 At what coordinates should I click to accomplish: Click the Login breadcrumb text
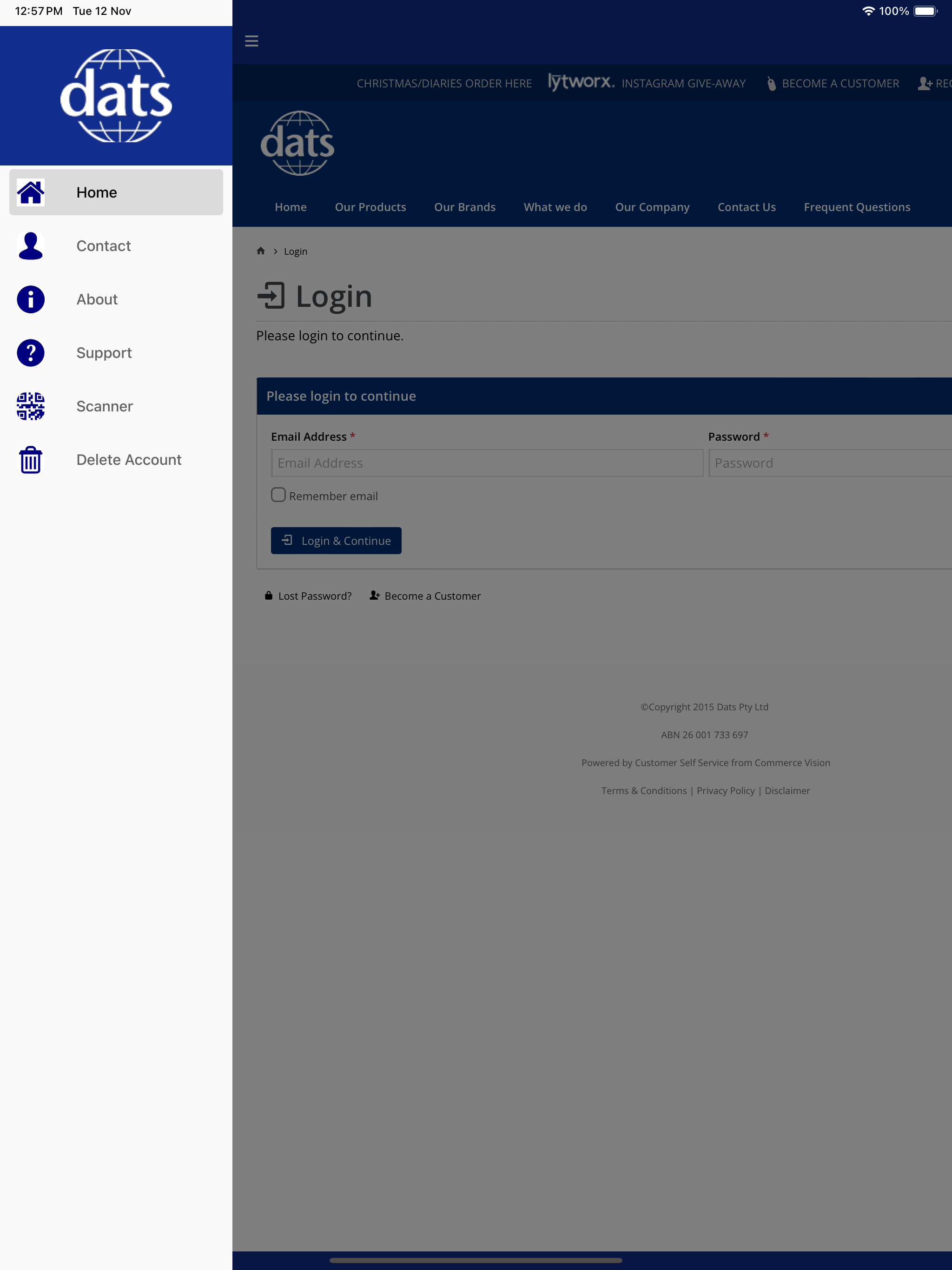(295, 251)
